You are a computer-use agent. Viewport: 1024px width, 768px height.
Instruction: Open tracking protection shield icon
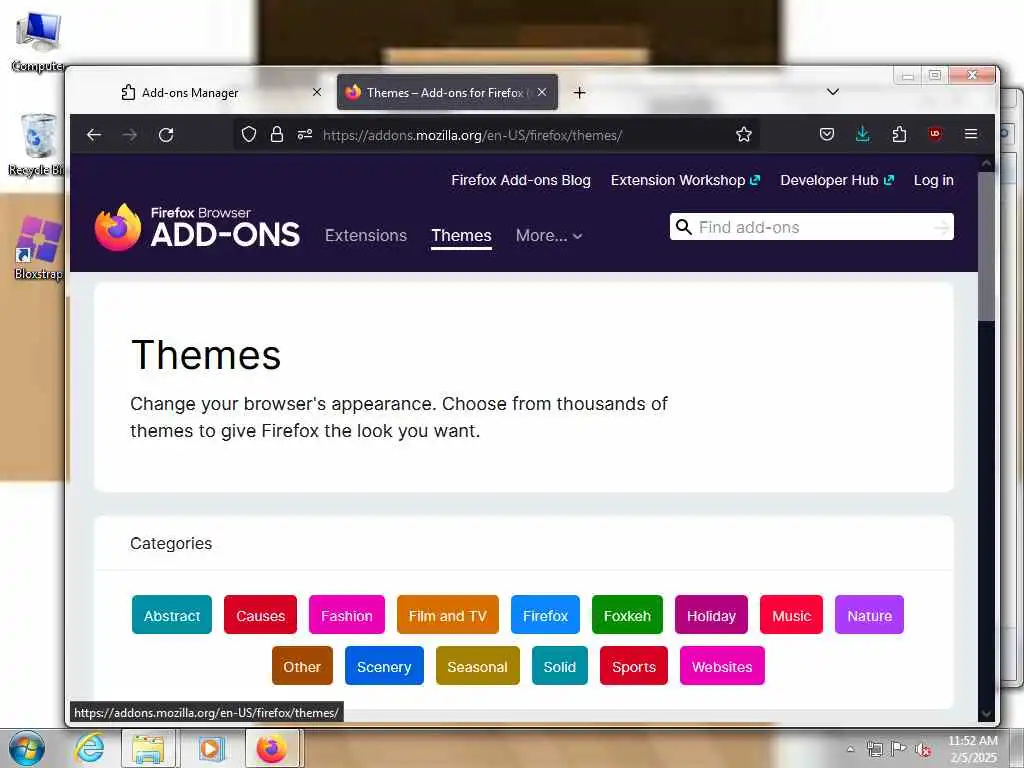pyautogui.click(x=249, y=135)
